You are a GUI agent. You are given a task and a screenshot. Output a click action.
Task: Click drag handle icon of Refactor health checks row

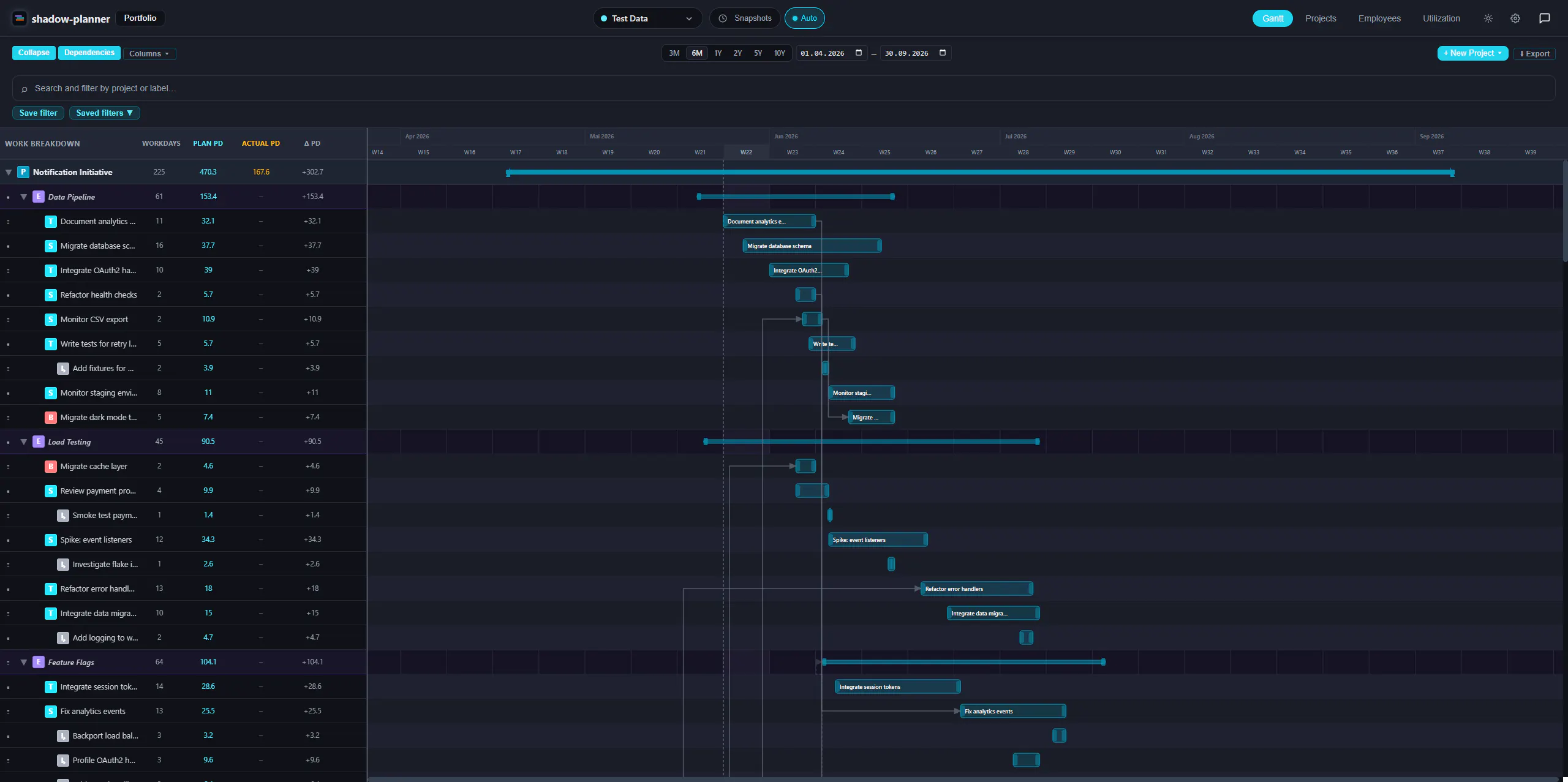pyautogui.click(x=8, y=295)
